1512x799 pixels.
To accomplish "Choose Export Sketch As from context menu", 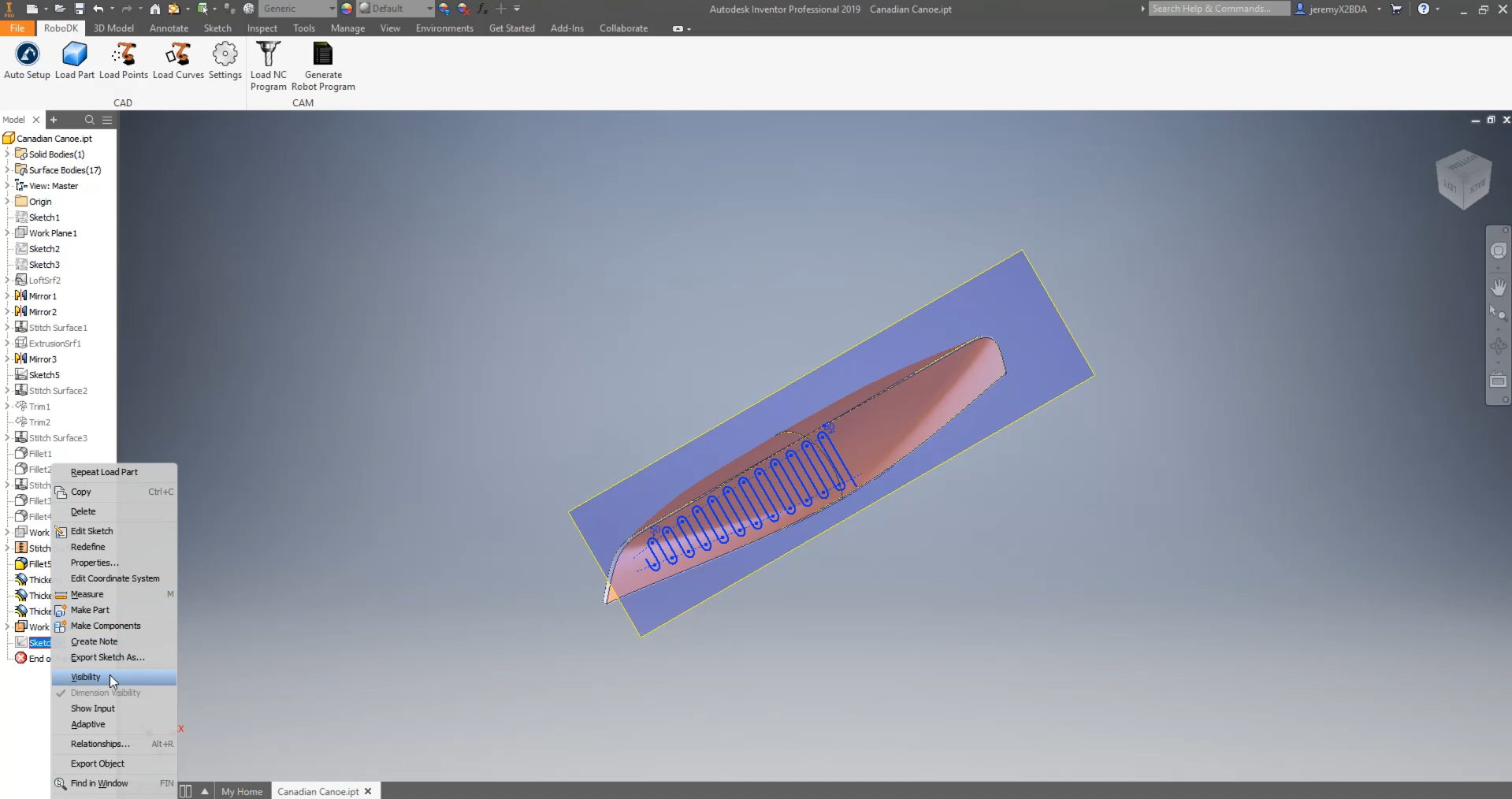I will coord(107,657).
